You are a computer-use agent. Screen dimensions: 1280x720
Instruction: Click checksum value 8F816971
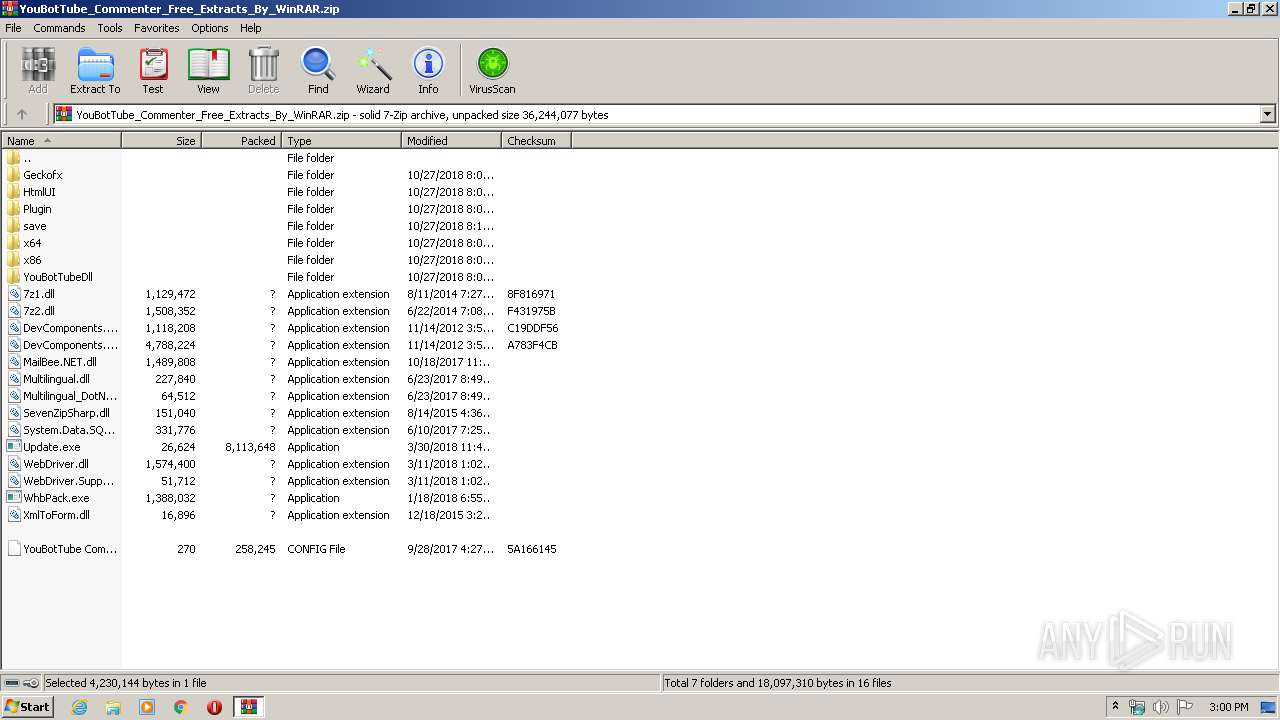pyautogui.click(x=531, y=294)
